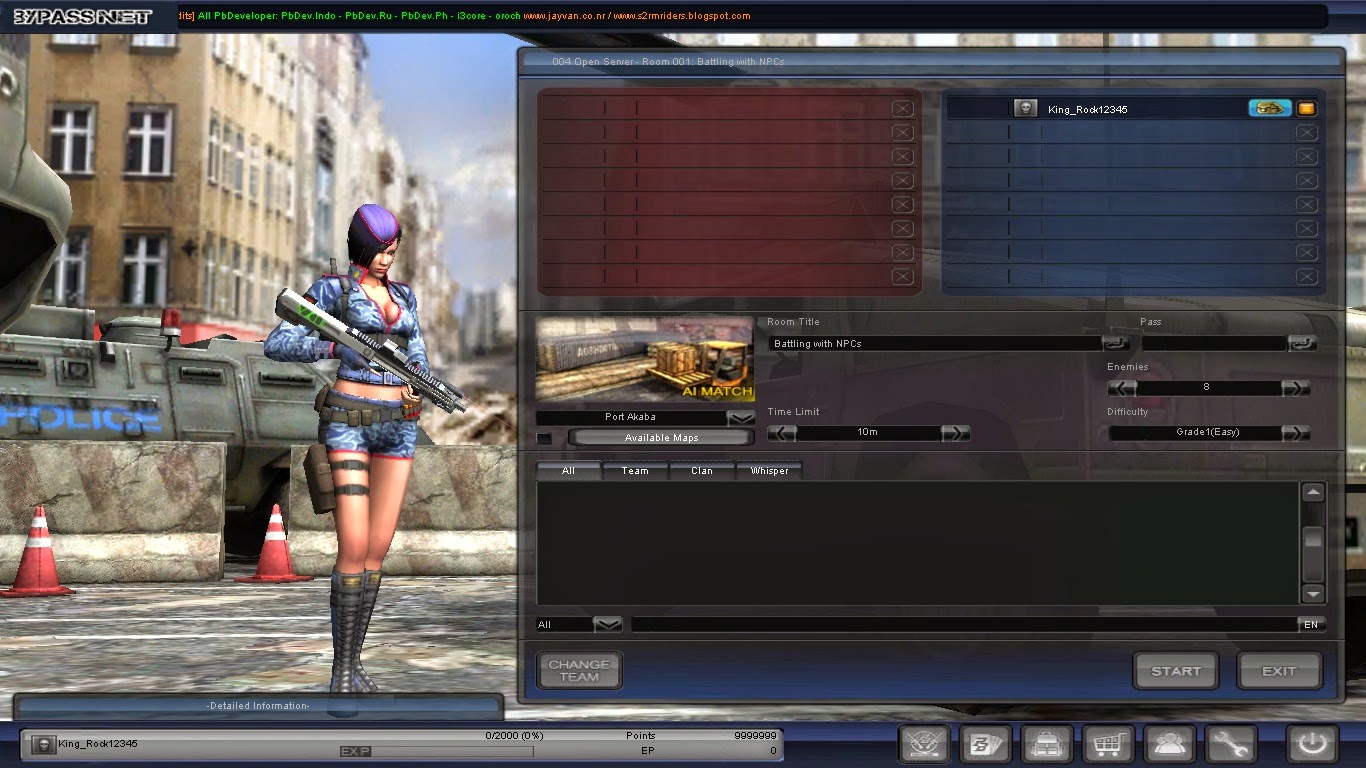The image size is (1366, 768).
Task: Click the King_Rock12345 name in blue team
Action: point(1087,109)
